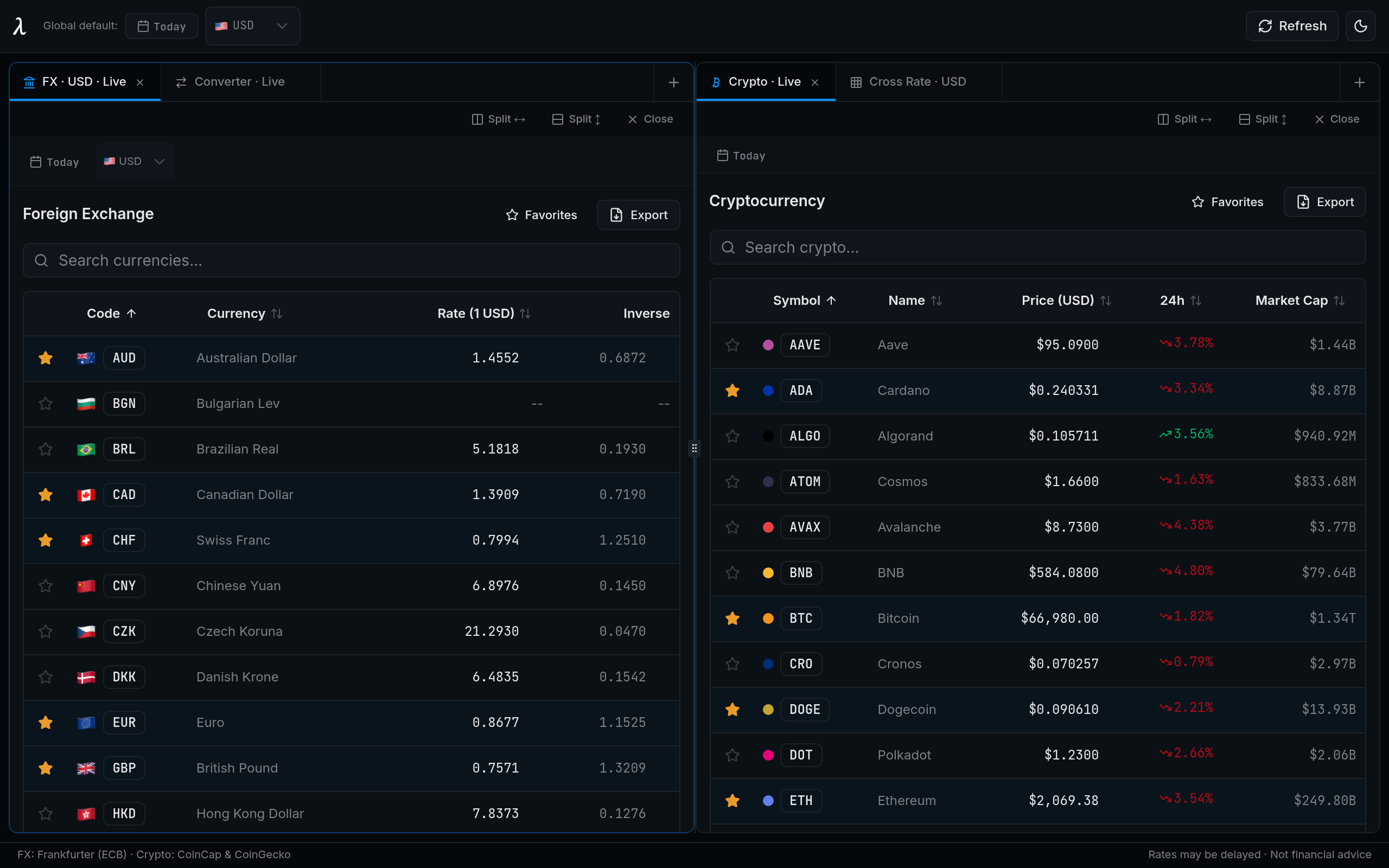The height and width of the screenshot is (868, 1389).
Task: Open the Today date picker in the FX panel
Action: [53, 161]
